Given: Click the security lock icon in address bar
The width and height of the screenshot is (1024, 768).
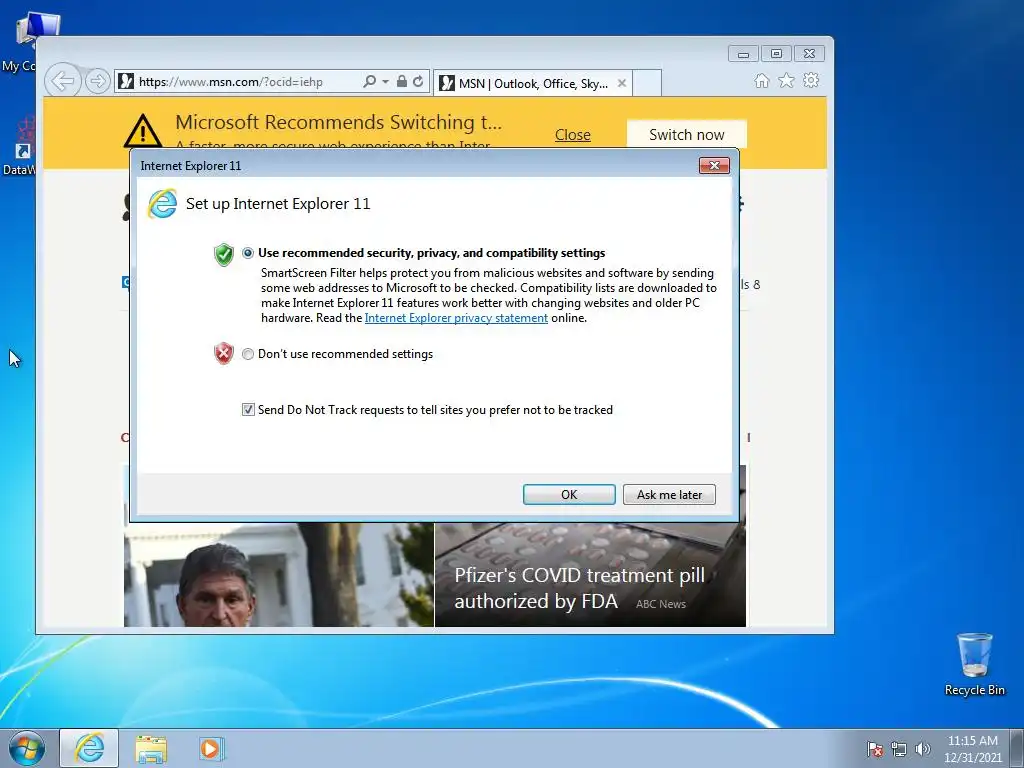Looking at the screenshot, I should coord(402,81).
